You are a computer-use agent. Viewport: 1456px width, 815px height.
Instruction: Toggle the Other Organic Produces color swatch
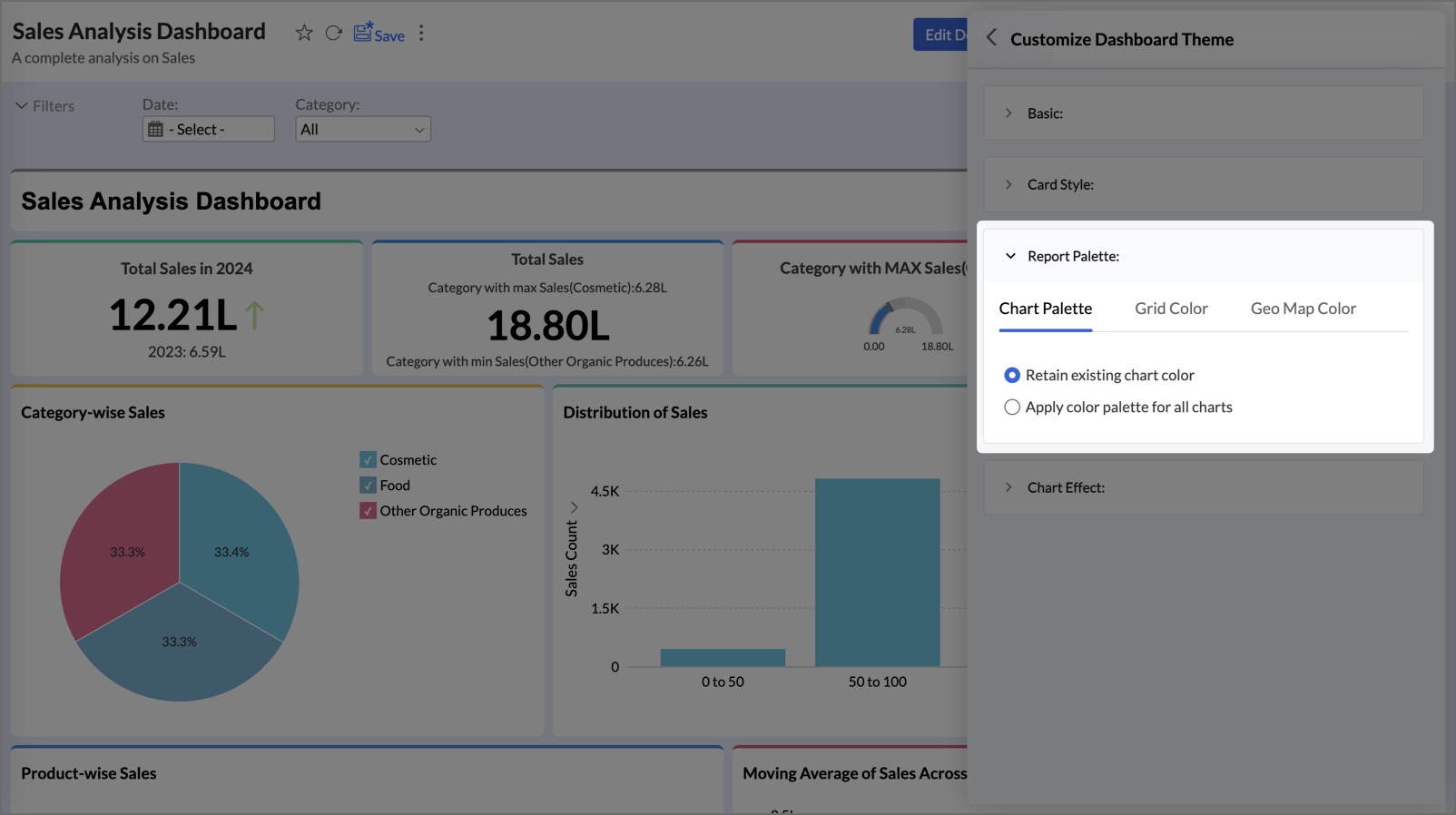[368, 511]
